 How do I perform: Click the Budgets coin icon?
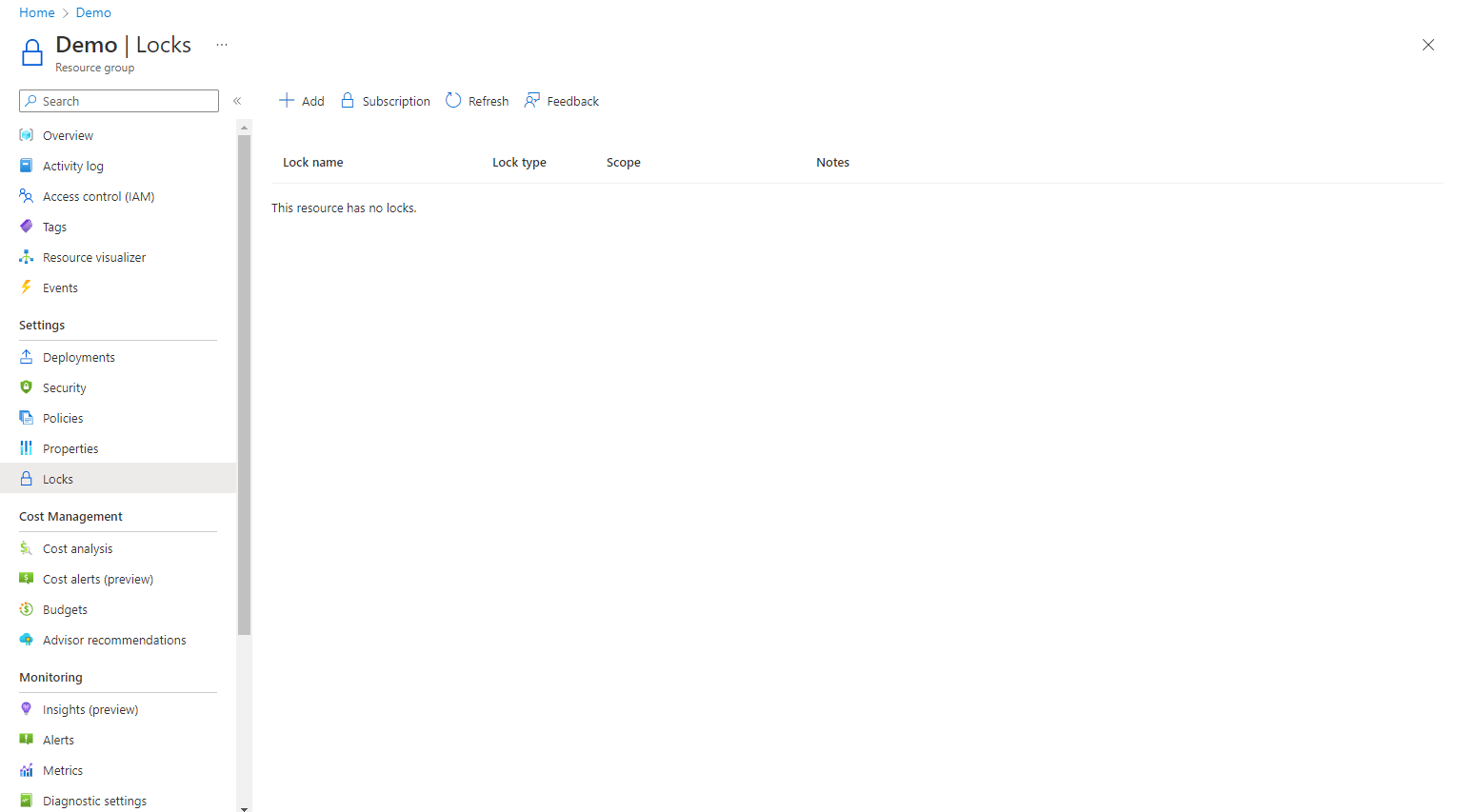(27, 609)
